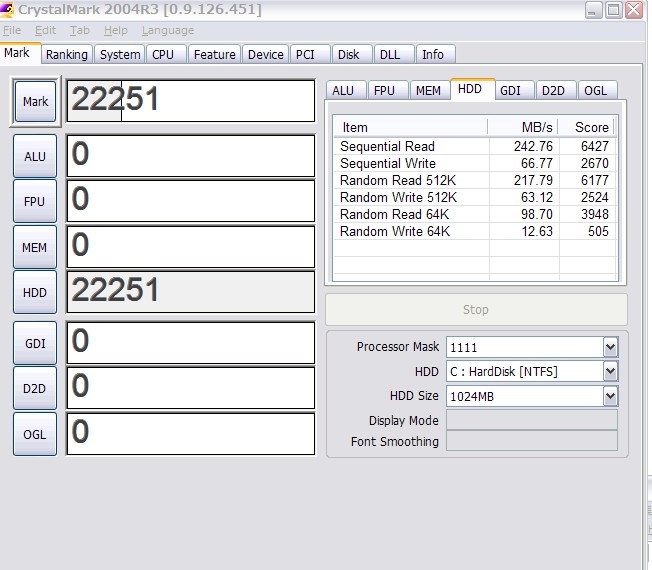
Task: Start the FPU benchmark test
Action: pyautogui.click(x=35, y=201)
